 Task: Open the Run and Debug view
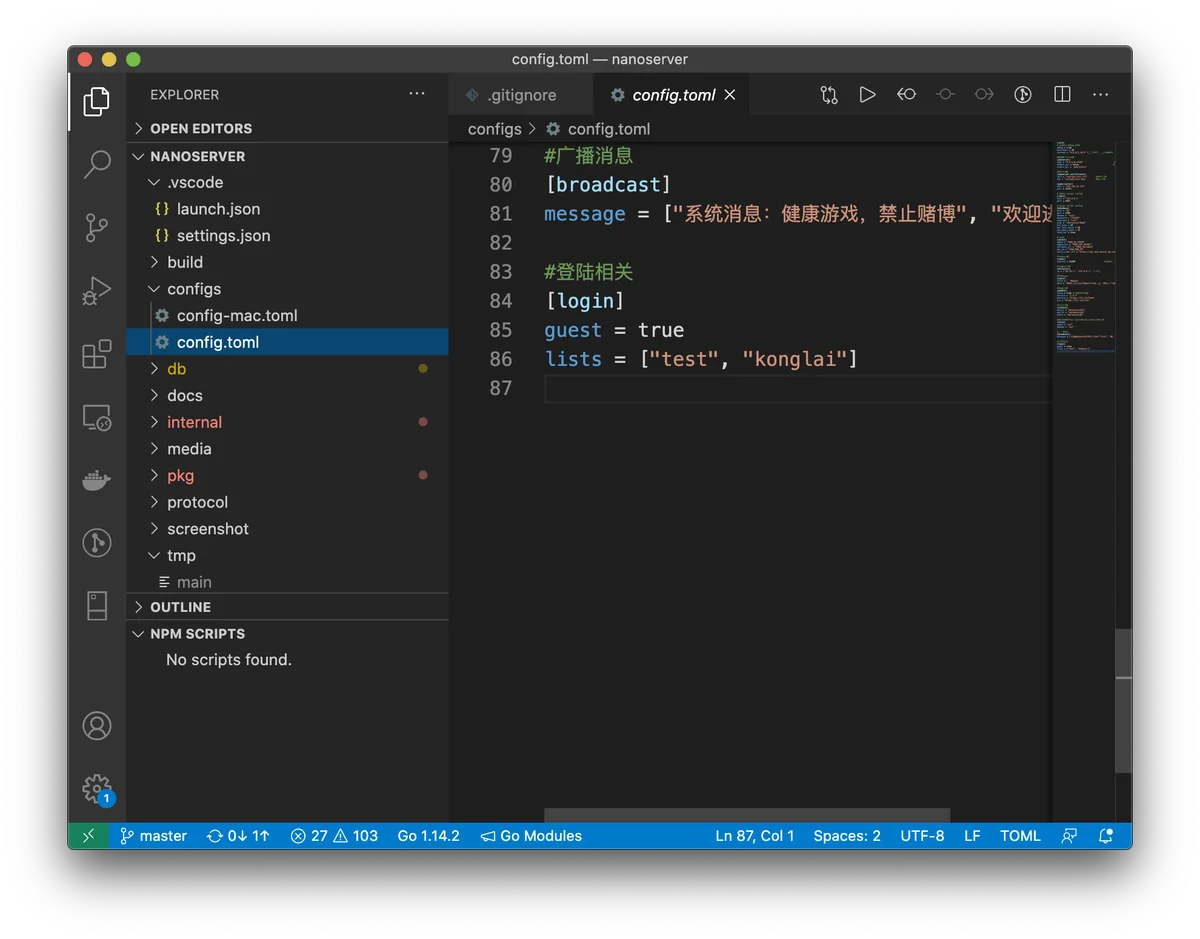pyautogui.click(x=97, y=291)
